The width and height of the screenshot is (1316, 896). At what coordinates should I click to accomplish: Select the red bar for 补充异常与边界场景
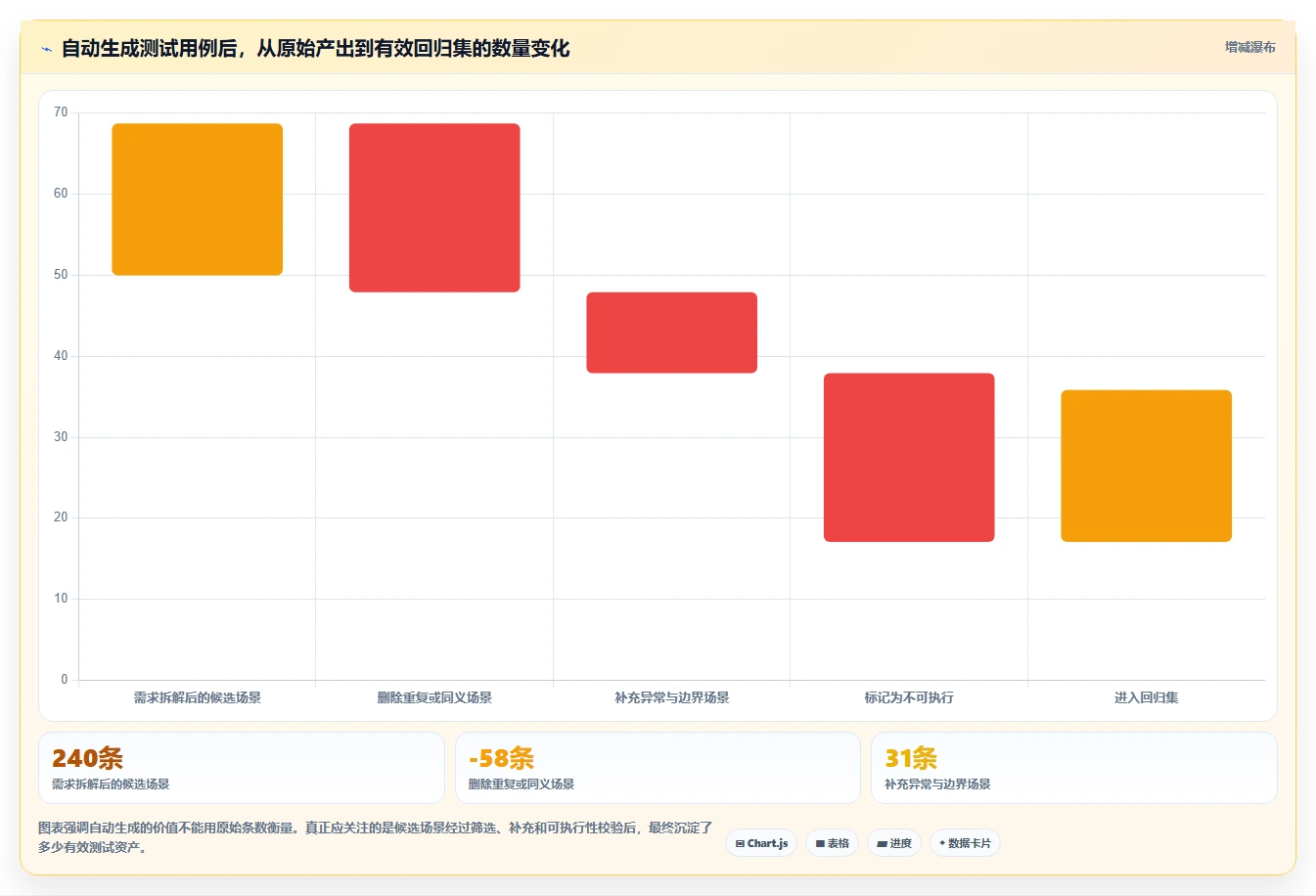(672, 333)
